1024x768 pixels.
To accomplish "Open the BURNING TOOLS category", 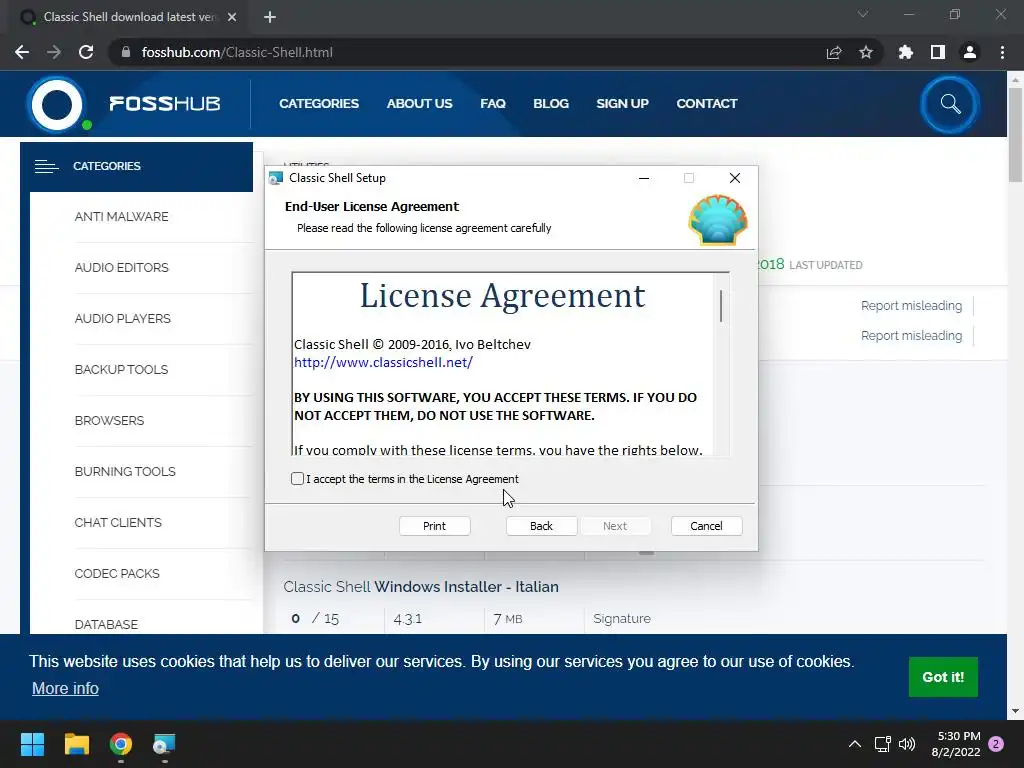I will 125,472.
